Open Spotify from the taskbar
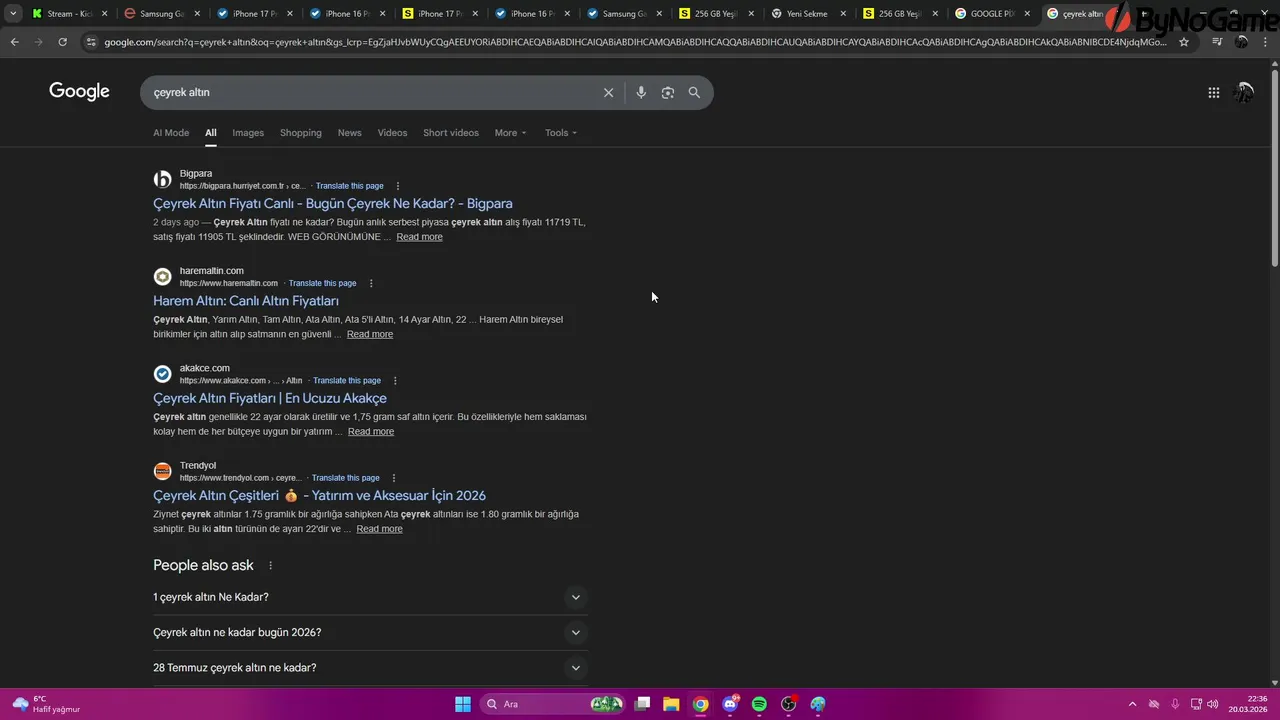Viewport: 1280px width, 720px height. pos(759,704)
